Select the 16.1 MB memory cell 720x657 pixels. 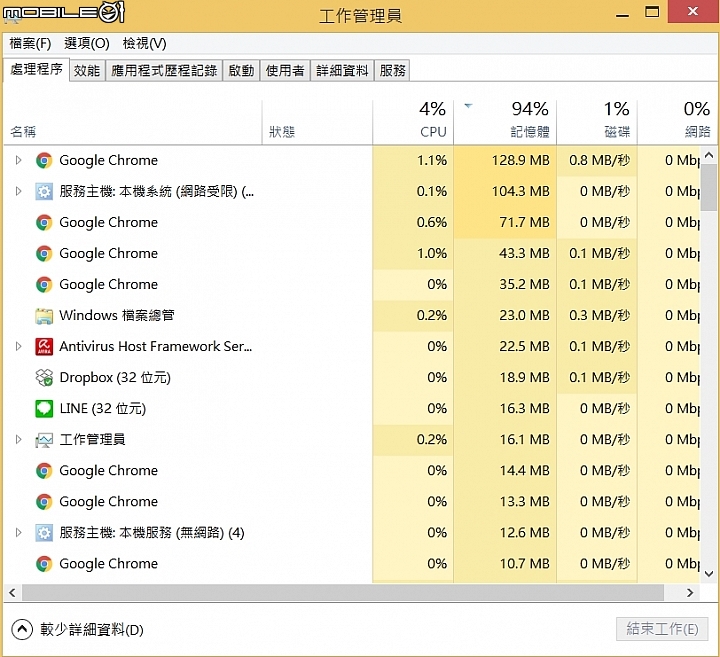505,439
